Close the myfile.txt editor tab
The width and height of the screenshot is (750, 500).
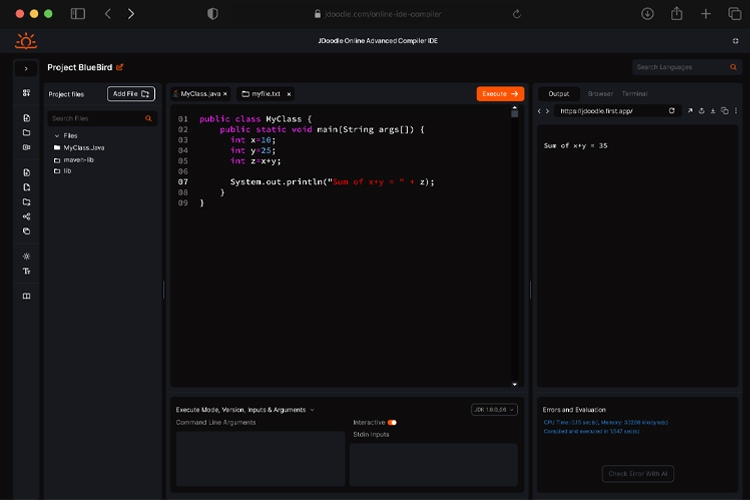tap(289, 93)
